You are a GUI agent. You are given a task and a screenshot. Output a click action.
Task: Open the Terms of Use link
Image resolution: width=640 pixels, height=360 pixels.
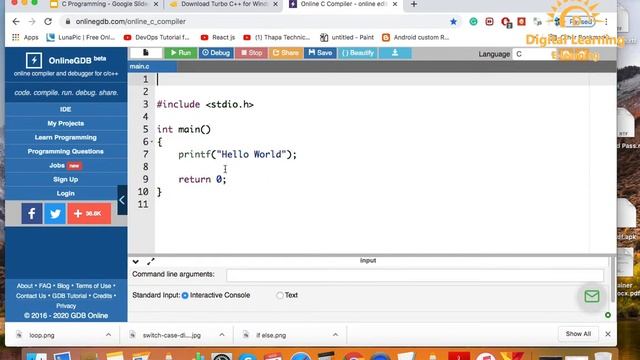tap(93, 286)
